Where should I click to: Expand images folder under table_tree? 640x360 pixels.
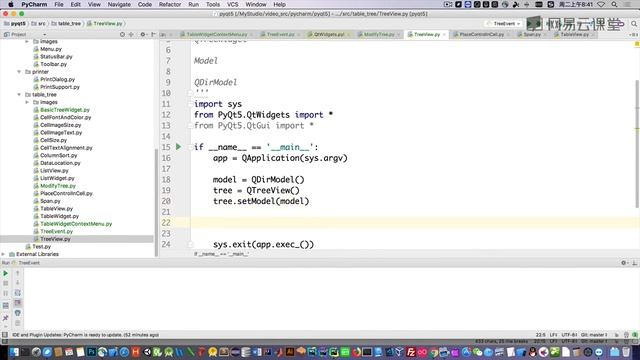pyautogui.click(x=27, y=102)
